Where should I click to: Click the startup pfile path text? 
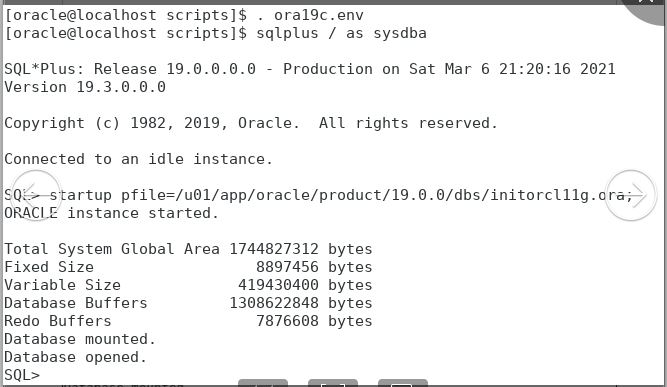coord(376,195)
